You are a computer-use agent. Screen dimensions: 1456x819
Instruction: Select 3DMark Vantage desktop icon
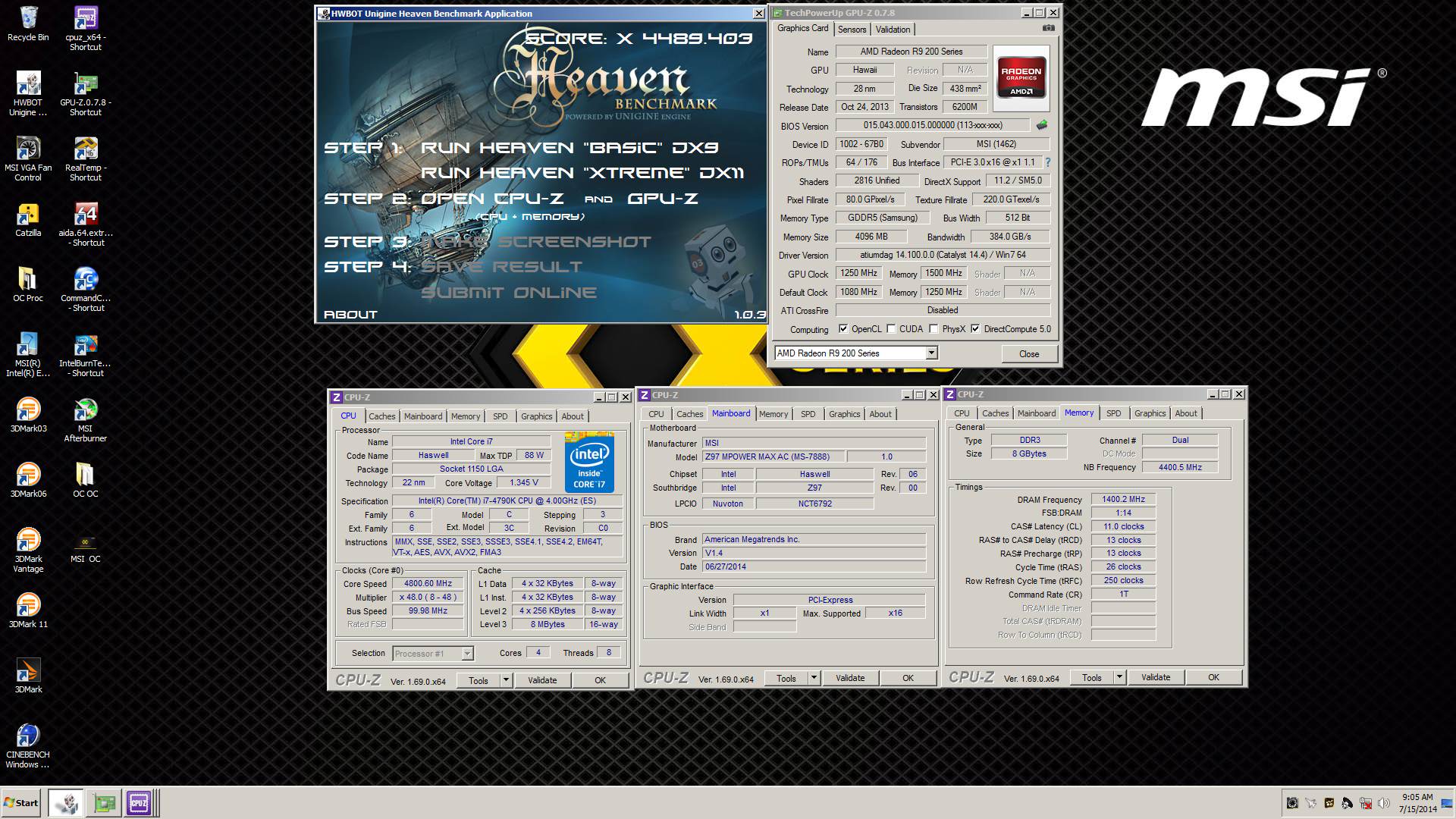pyautogui.click(x=28, y=551)
